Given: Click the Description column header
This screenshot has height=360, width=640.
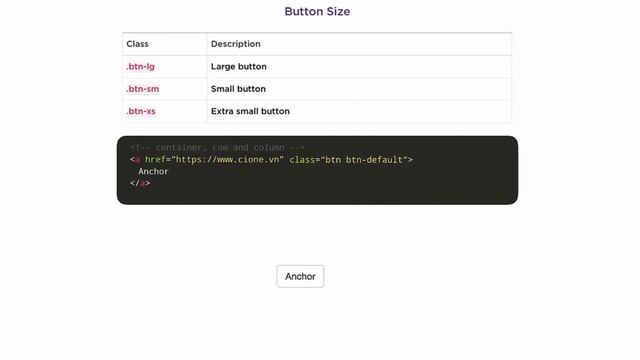Looking at the screenshot, I should pos(359,44).
